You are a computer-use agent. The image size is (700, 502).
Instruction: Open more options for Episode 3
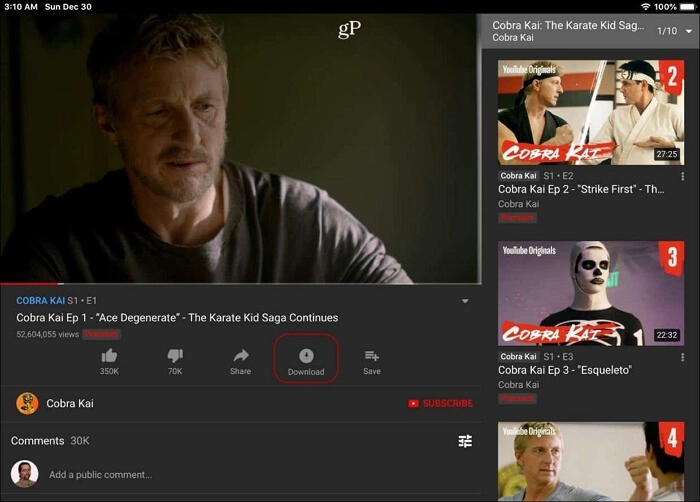tap(683, 357)
